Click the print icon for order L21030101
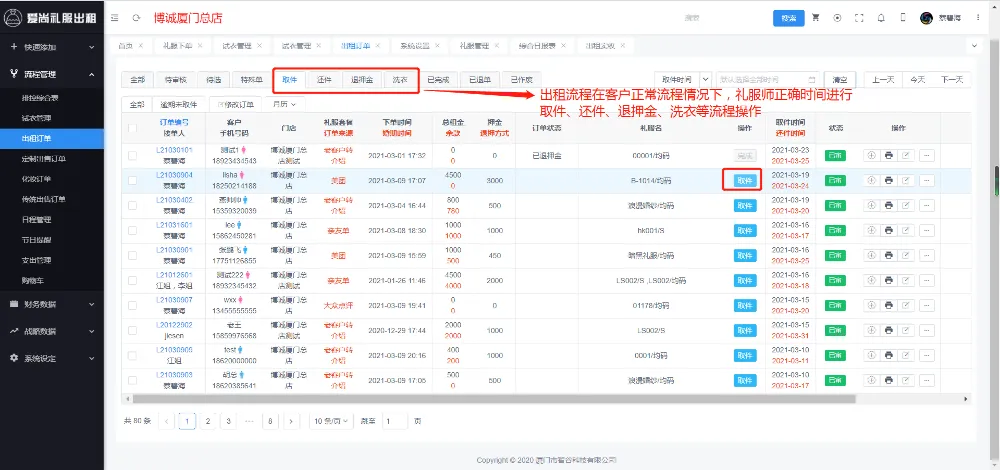Viewport: 1000px width, 470px height. pyautogui.click(x=888, y=155)
